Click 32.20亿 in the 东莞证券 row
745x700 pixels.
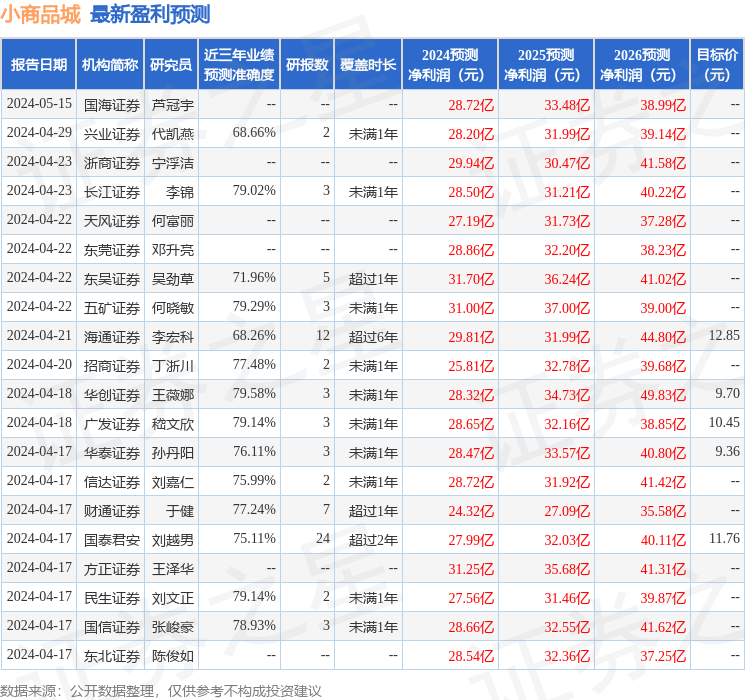point(567,250)
